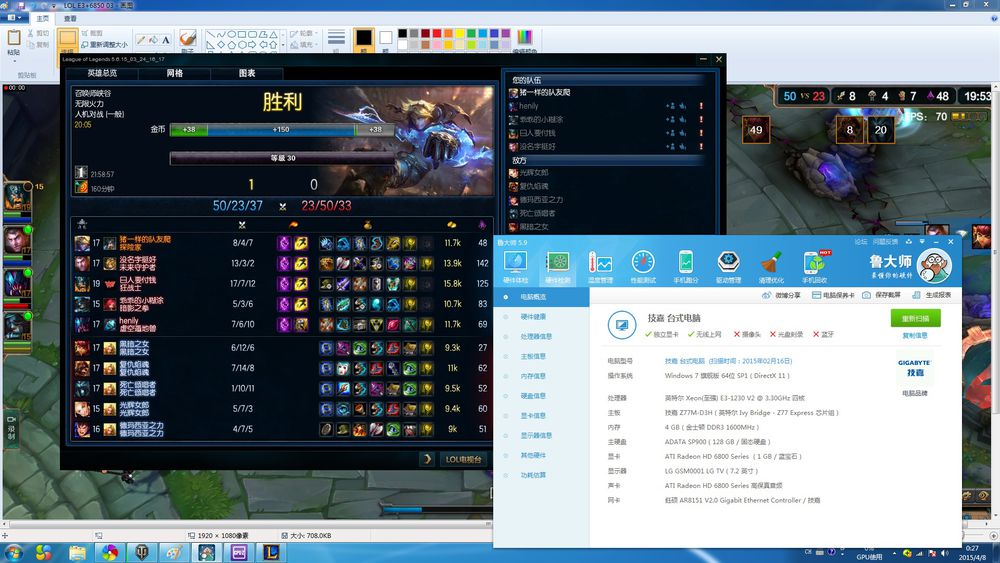Select 电脑概览 in Lu Dashi sidebar
1000x563 pixels.
pos(541,297)
